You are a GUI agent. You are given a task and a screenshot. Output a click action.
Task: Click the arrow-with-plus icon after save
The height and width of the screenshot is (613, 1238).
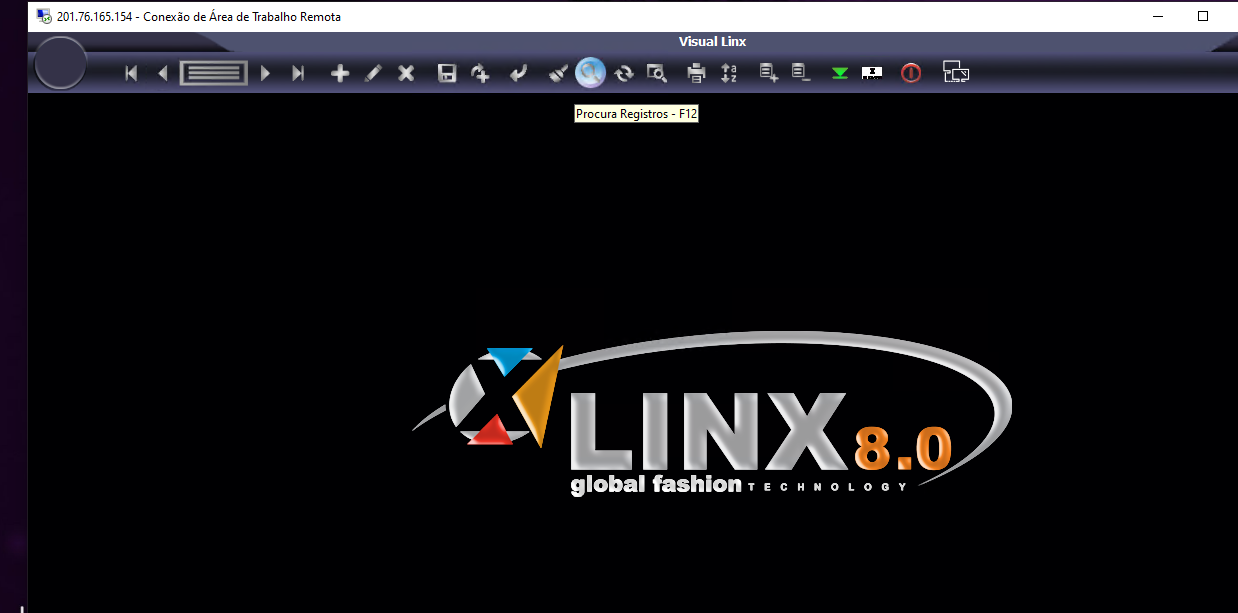click(x=481, y=73)
